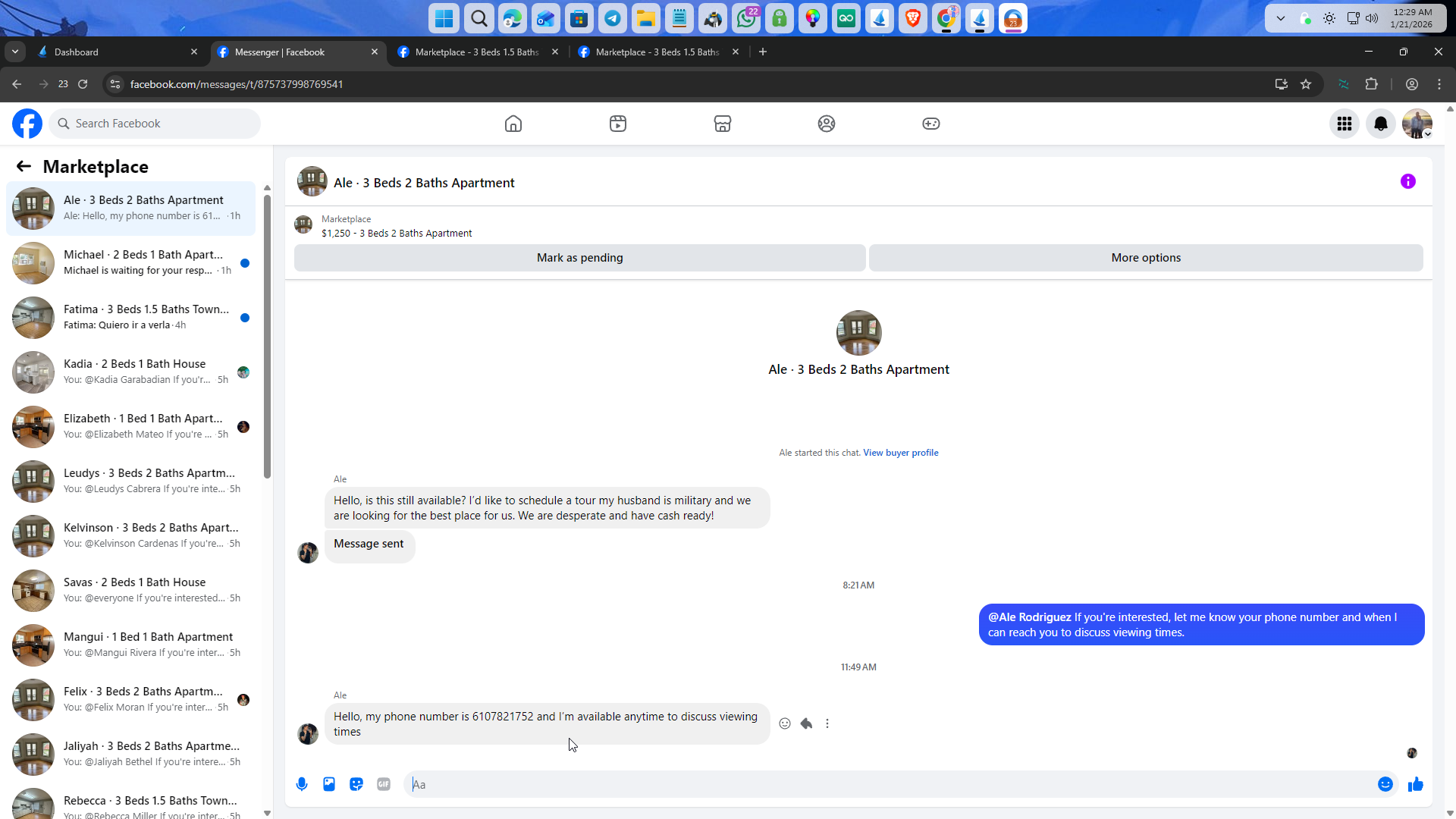Open Felix 3 Beds 2 Baths chat
1456x819 pixels.
coord(130,700)
